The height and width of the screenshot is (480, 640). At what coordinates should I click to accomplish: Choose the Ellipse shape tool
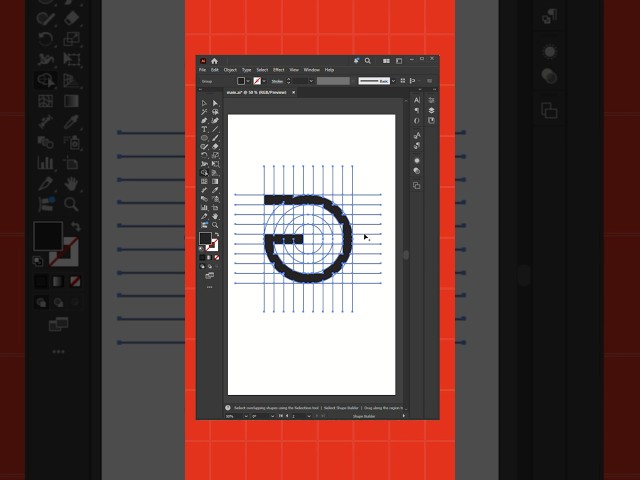(x=204, y=138)
